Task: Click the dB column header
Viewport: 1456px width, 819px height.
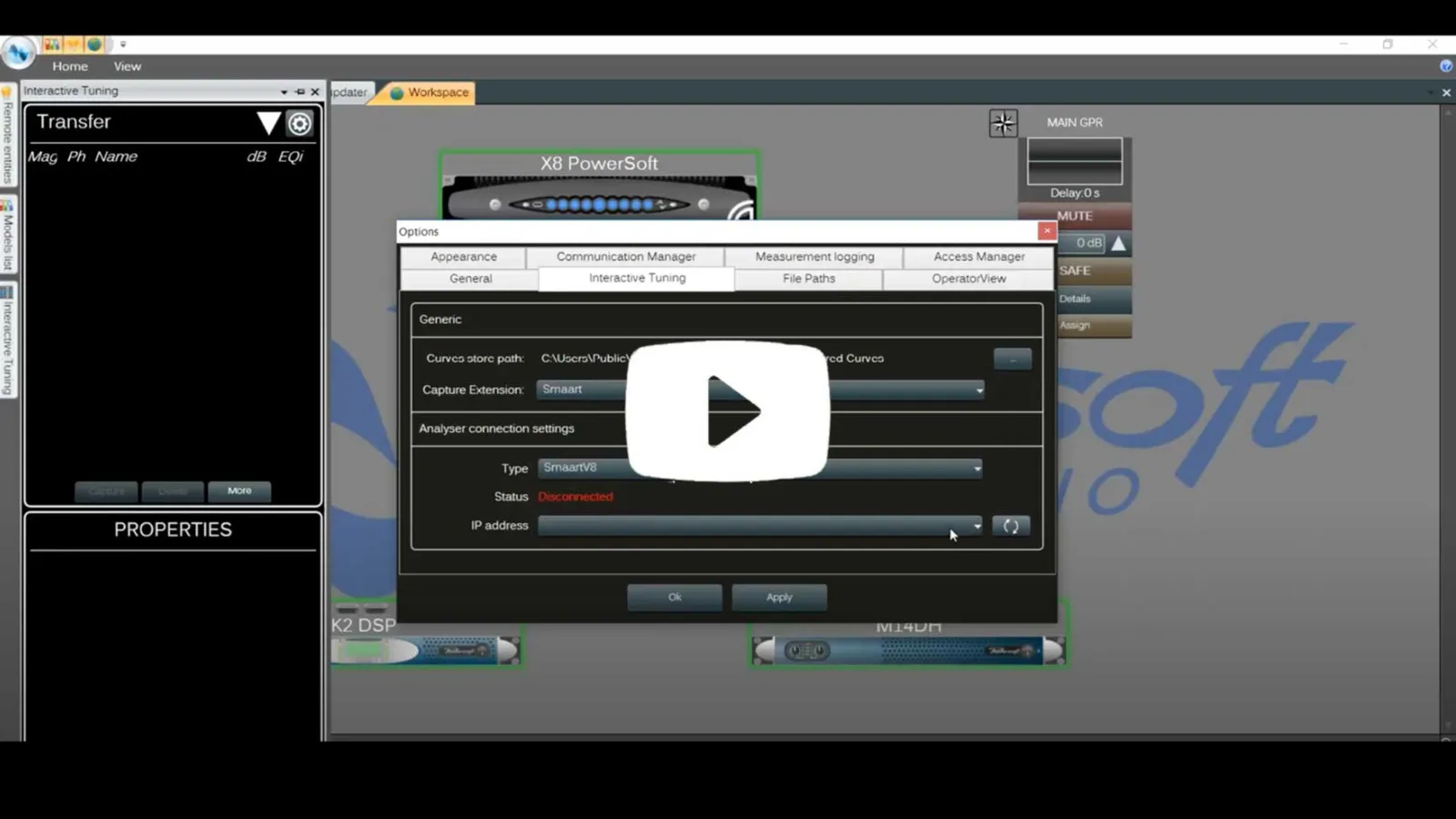Action: coord(257,157)
